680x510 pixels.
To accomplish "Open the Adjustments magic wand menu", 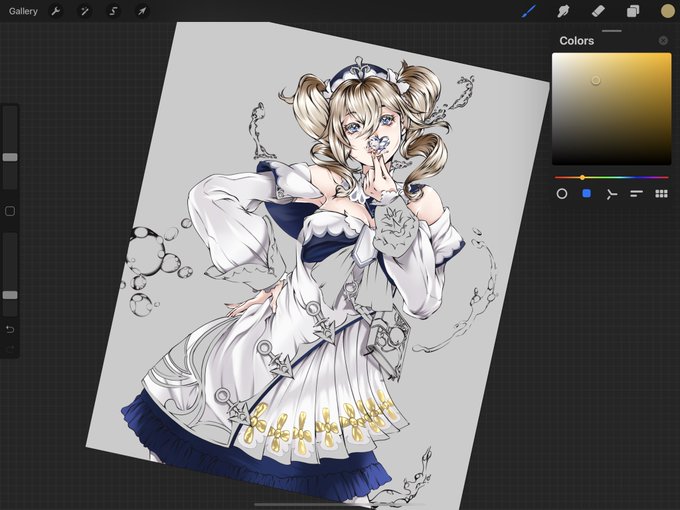I will (x=84, y=11).
